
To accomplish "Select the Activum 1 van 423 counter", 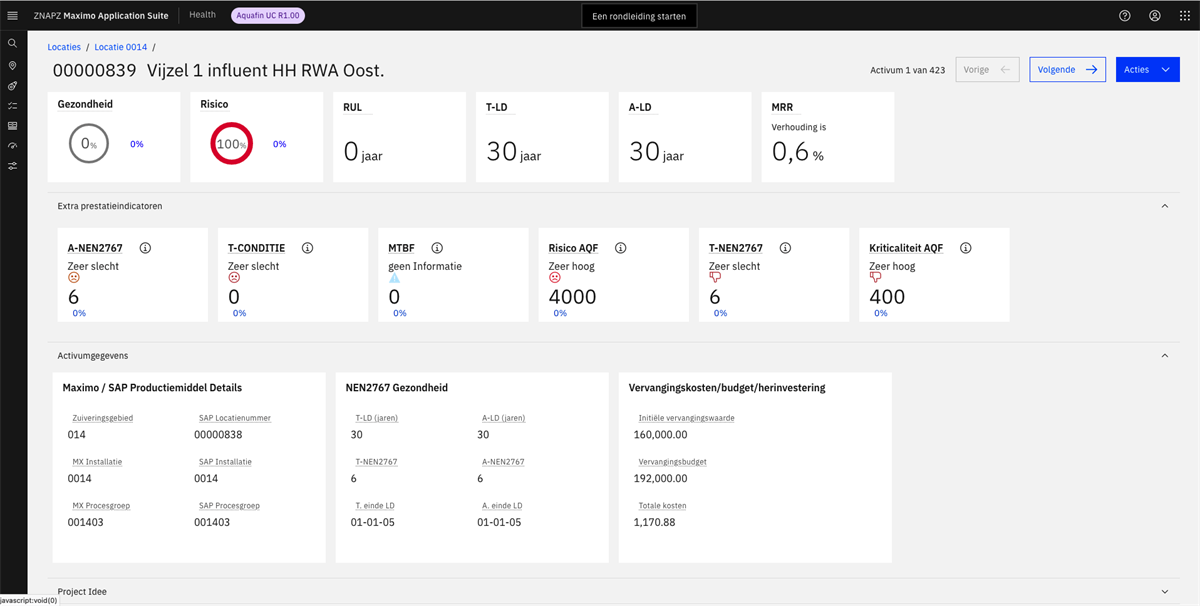I will (x=908, y=70).
